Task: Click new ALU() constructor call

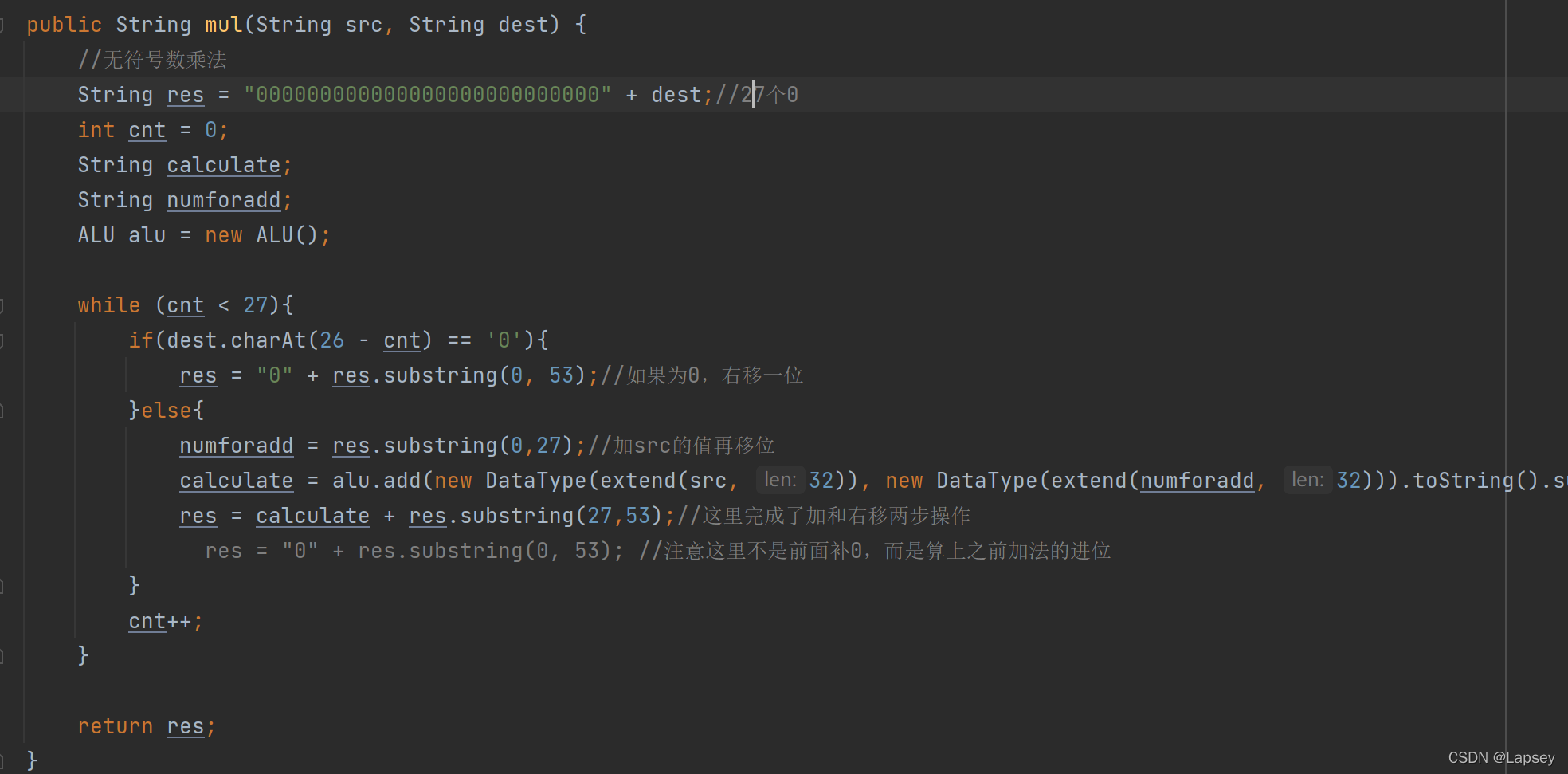Action: point(262,235)
